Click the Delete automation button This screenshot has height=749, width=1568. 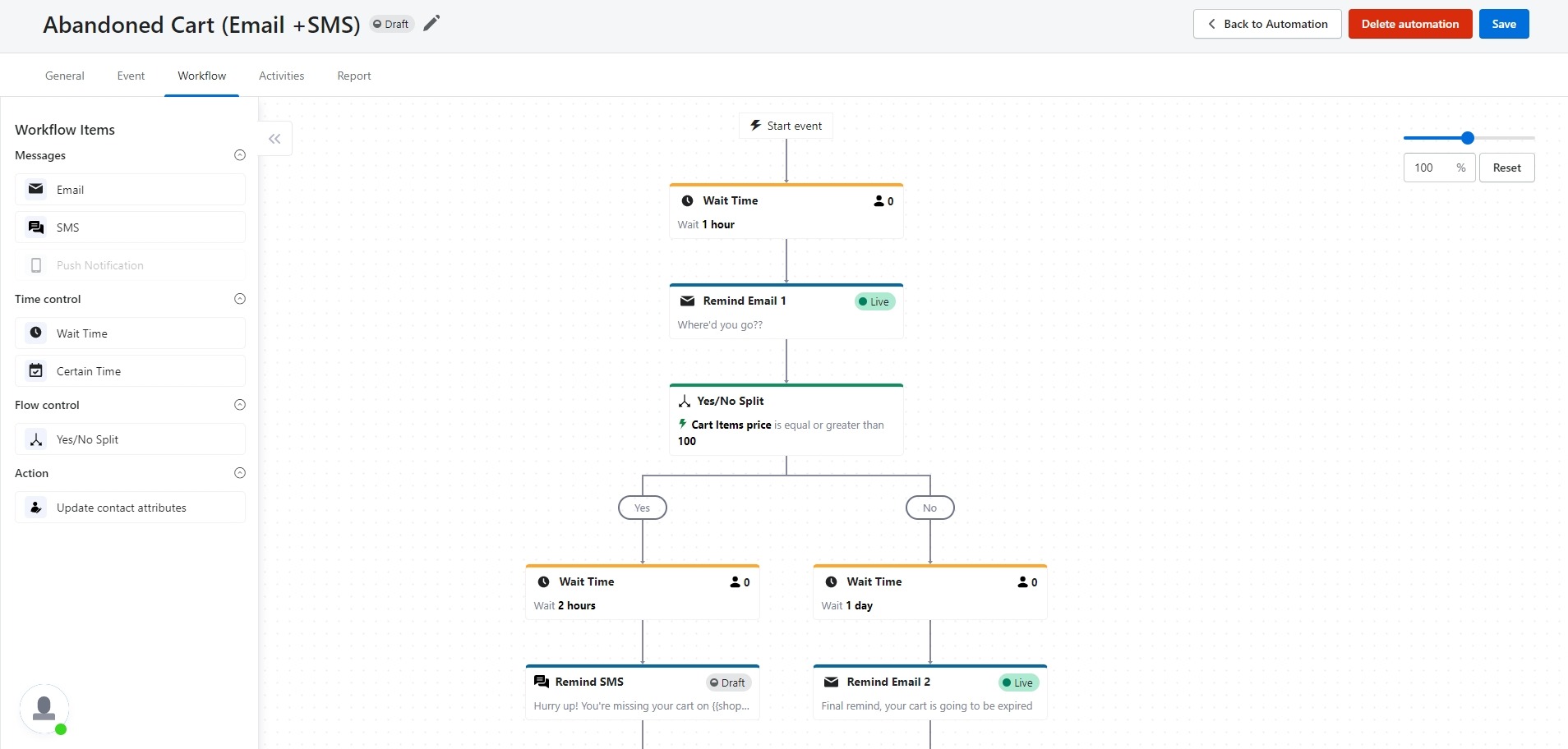click(1410, 24)
